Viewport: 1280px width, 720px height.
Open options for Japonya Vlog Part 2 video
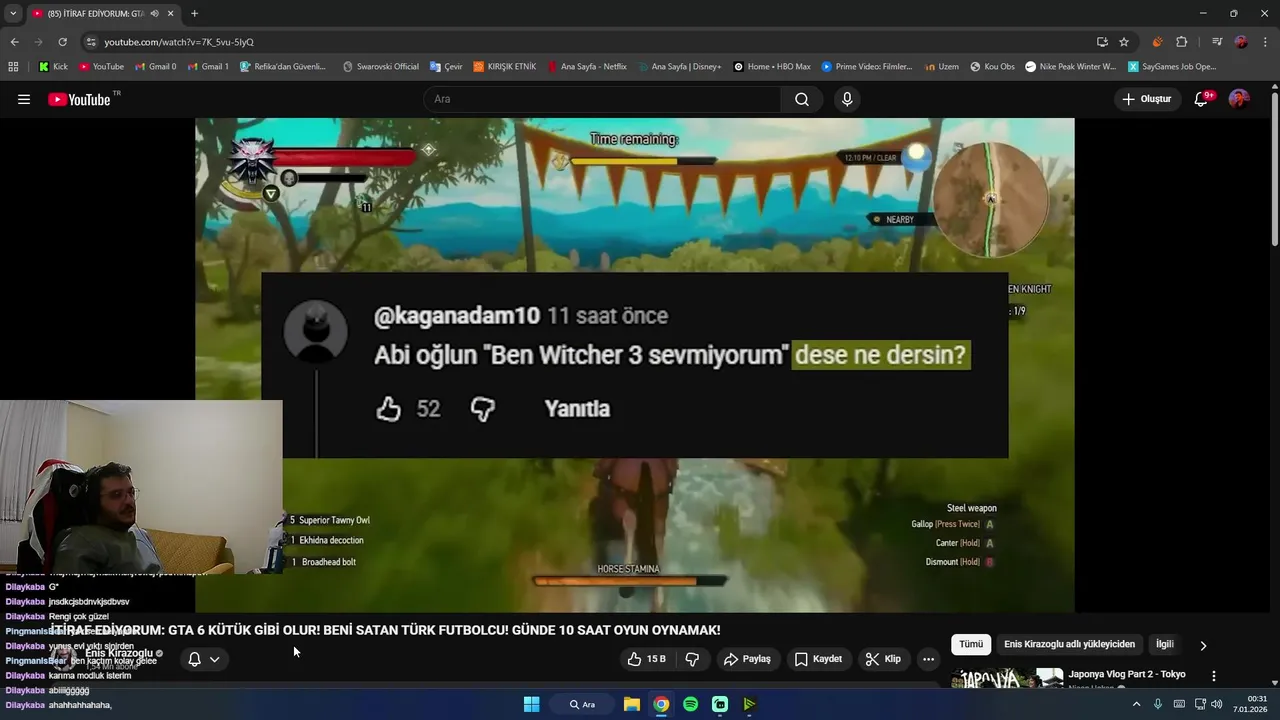[x=1214, y=676]
